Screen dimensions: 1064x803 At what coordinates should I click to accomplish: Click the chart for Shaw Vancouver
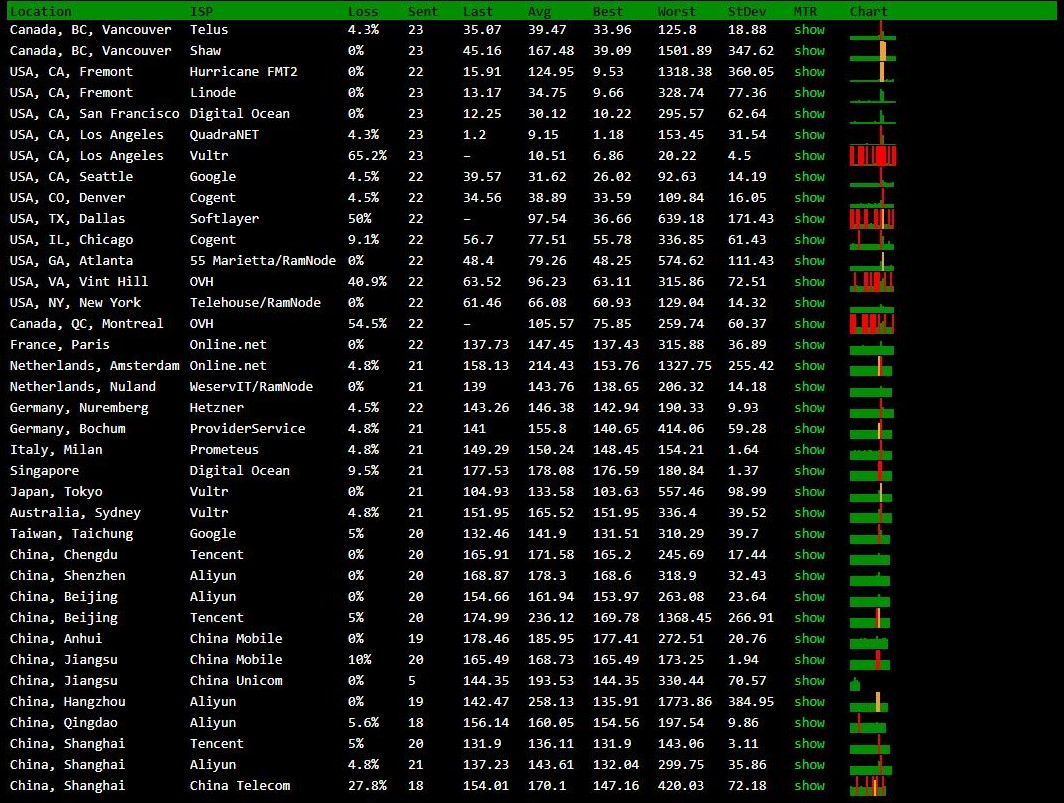(873, 51)
